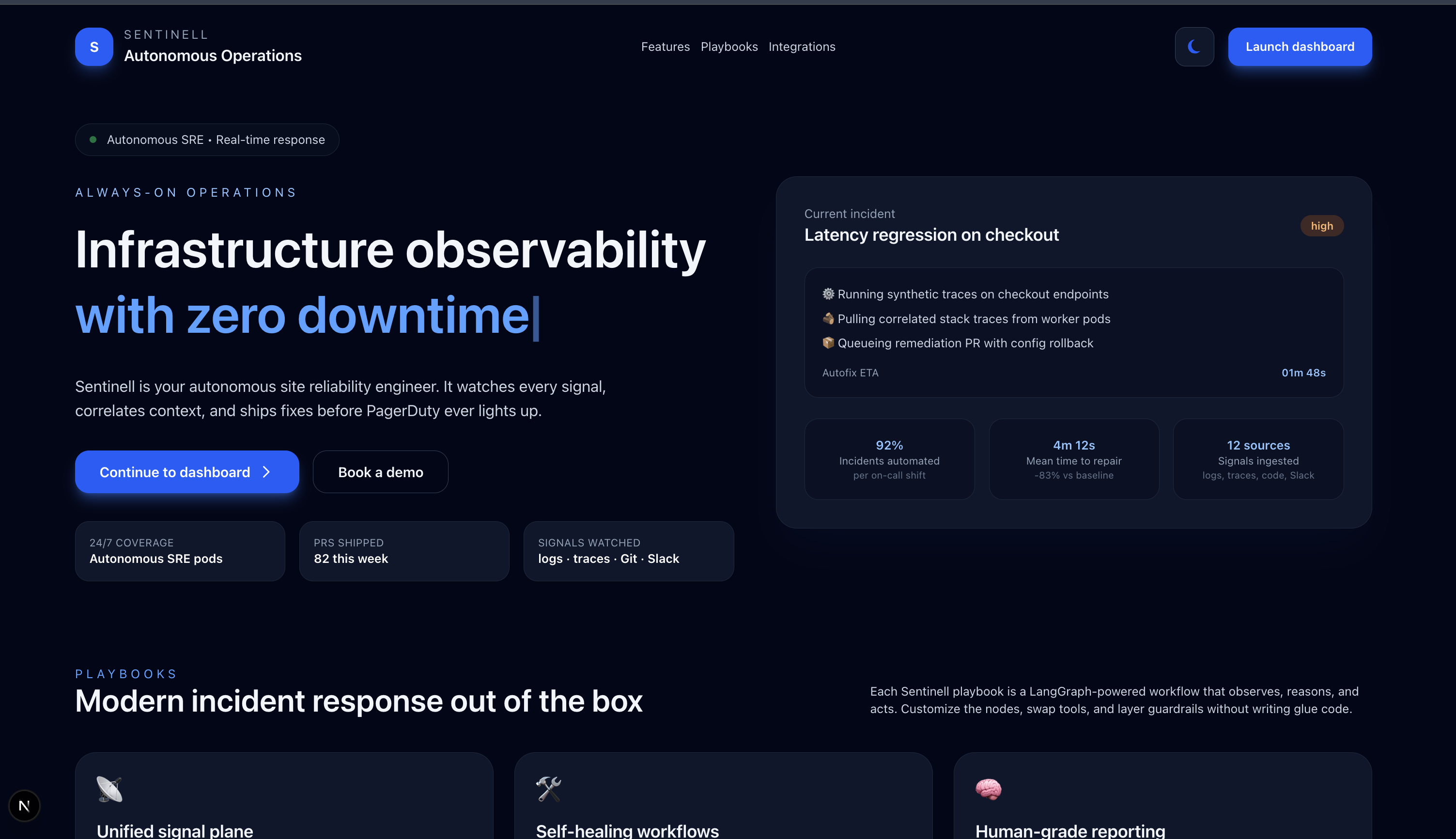Click the chevron arrow in Continue button

266,472
